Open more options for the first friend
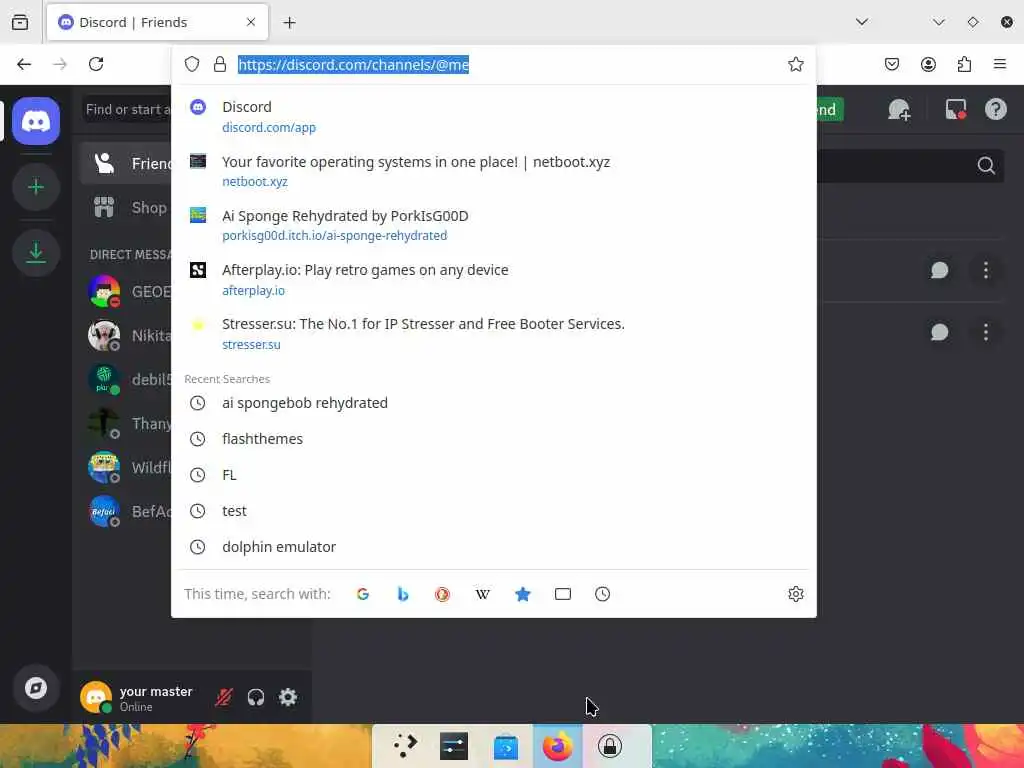Image resolution: width=1024 pixels, height=768 pixels. [x=985, y=270]
